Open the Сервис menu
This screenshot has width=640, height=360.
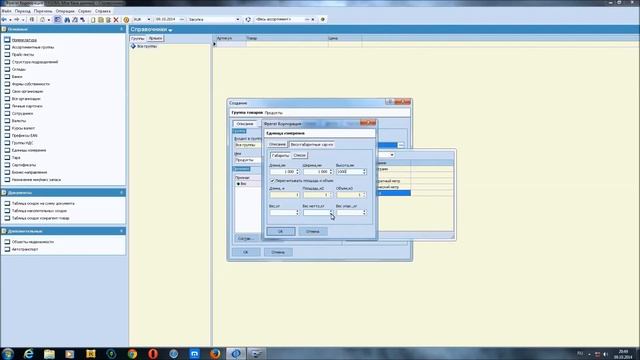84,11
